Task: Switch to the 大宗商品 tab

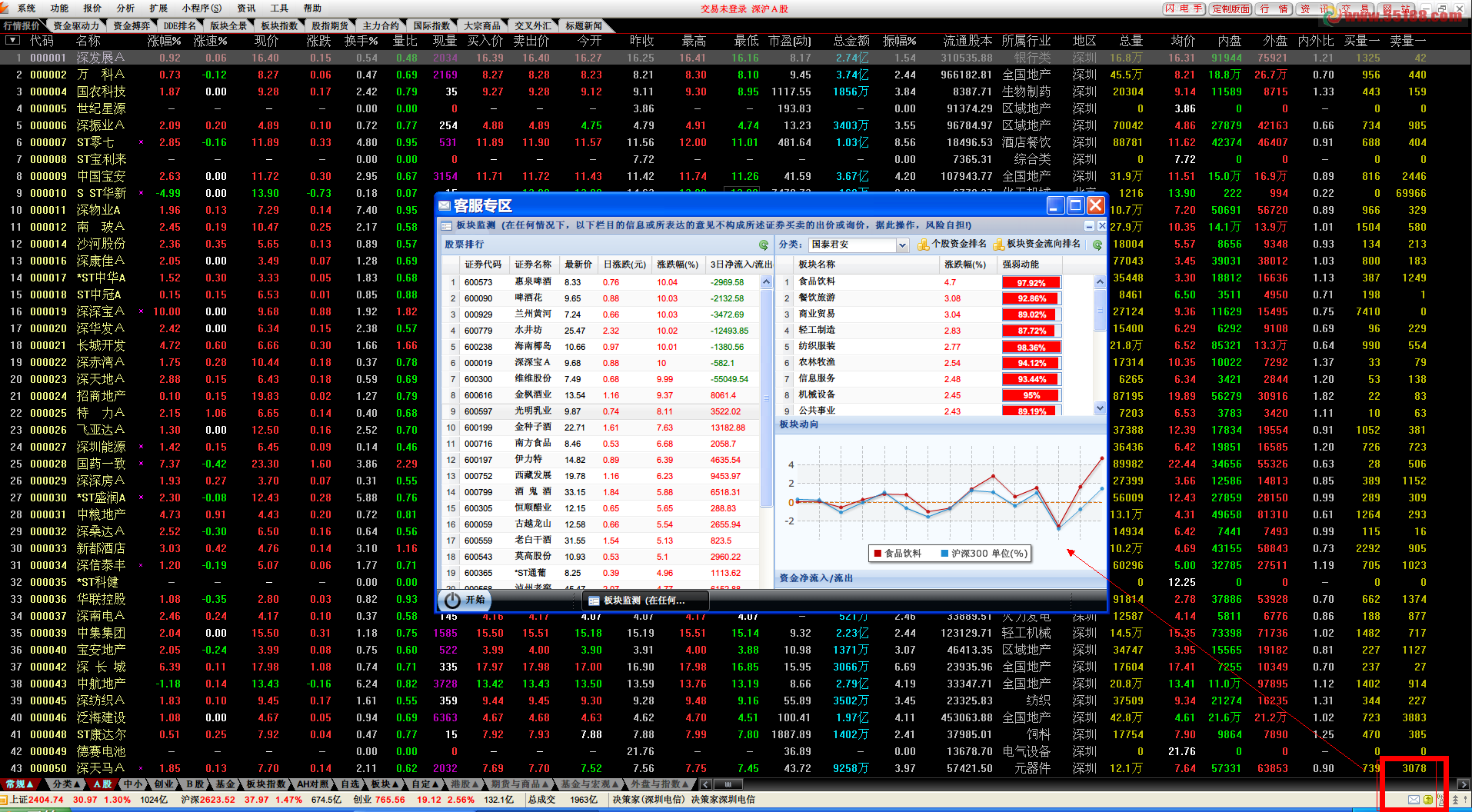Action: click(482, 25)
